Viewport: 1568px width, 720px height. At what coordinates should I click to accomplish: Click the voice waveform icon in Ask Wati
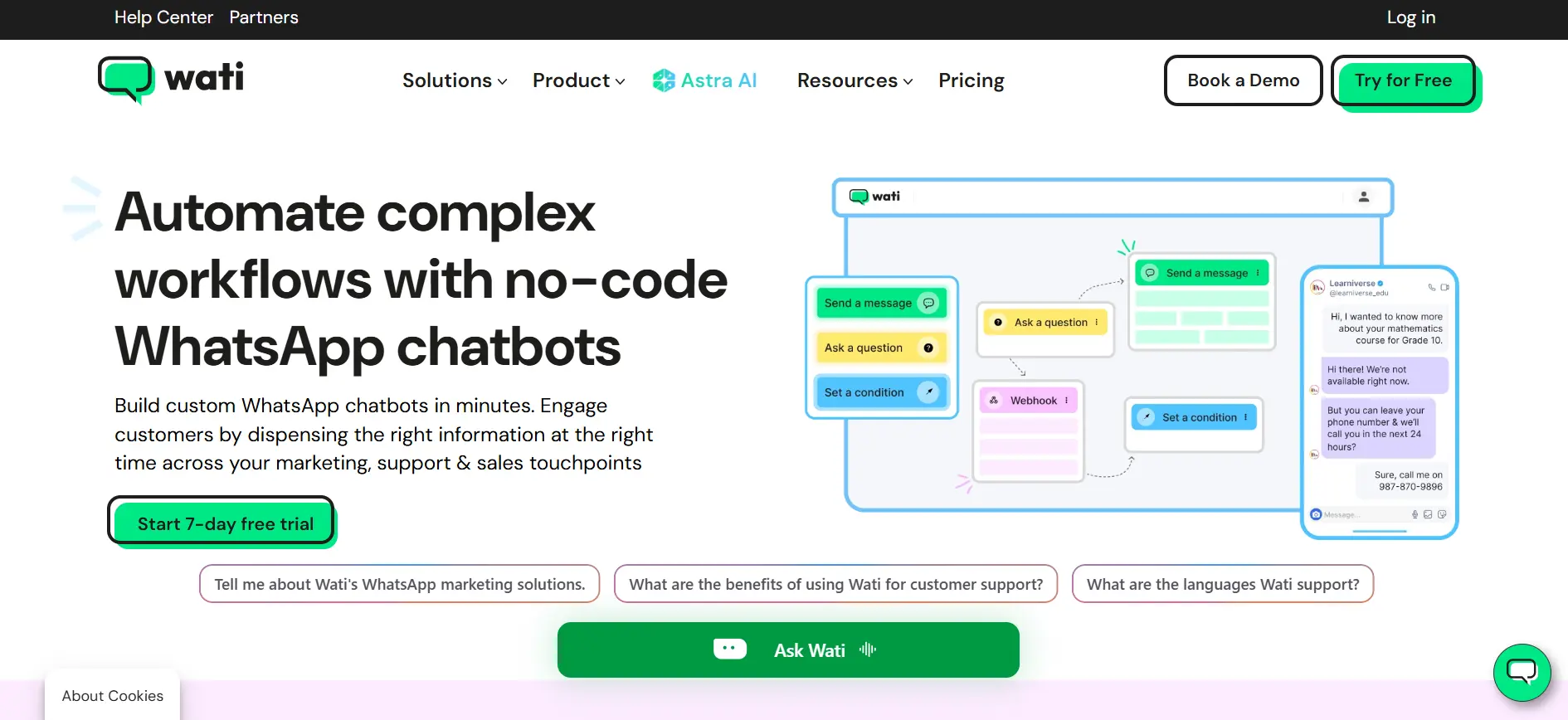pos(868,649)
